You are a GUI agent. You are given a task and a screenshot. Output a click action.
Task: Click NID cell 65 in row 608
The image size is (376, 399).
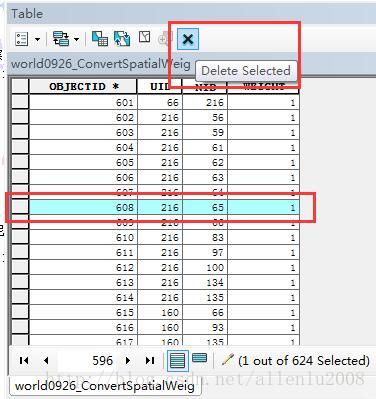(205, 207)
